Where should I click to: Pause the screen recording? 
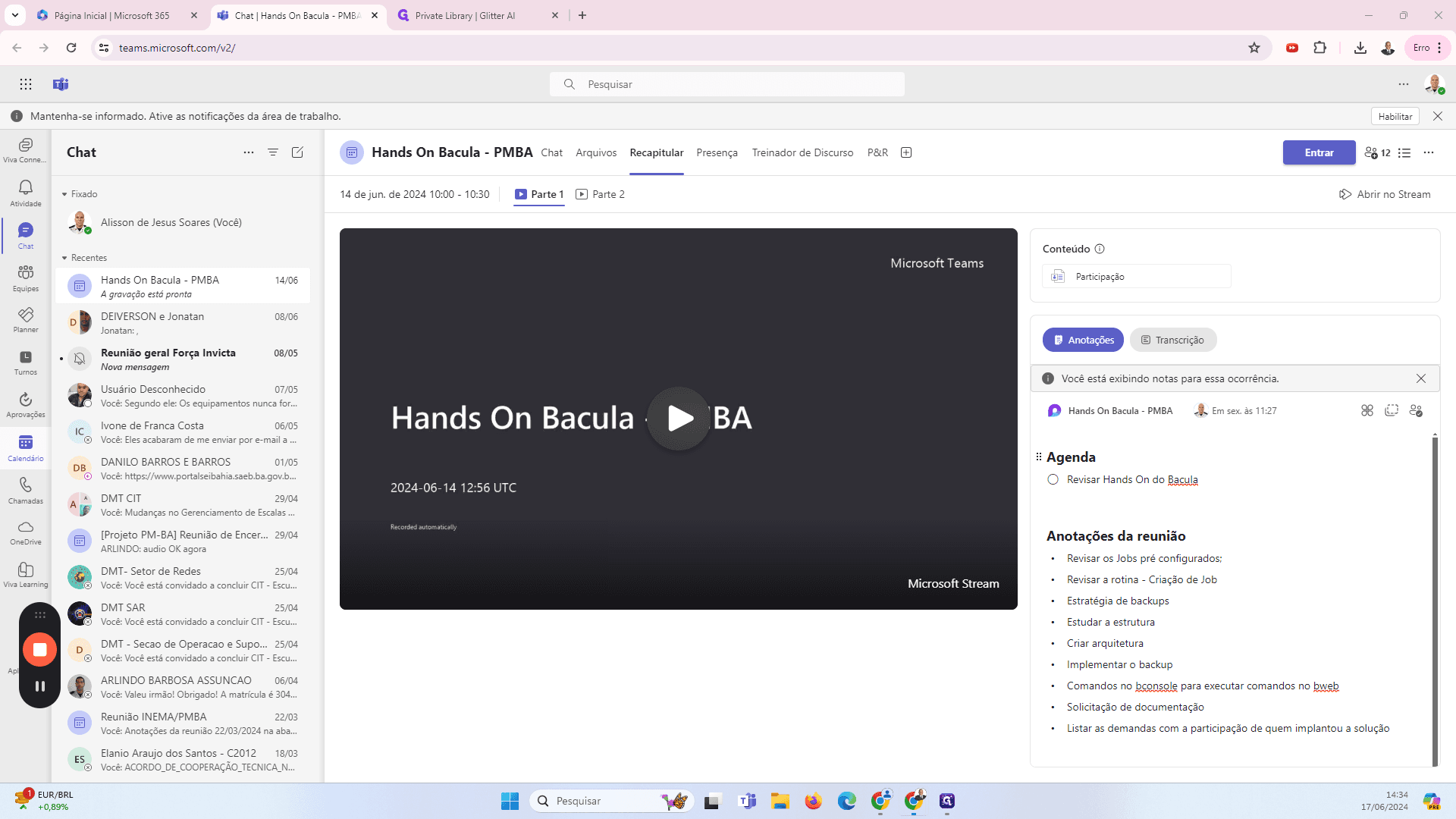40,686
